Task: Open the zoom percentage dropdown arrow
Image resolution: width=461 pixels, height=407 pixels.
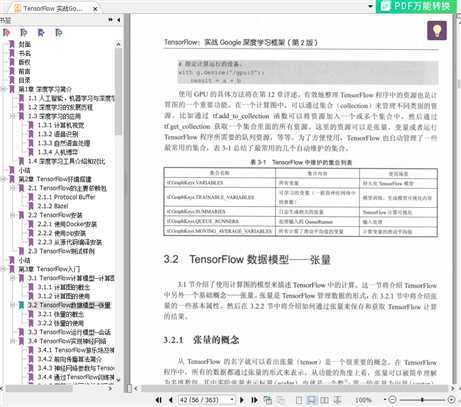Action: (x=385, y=399)
